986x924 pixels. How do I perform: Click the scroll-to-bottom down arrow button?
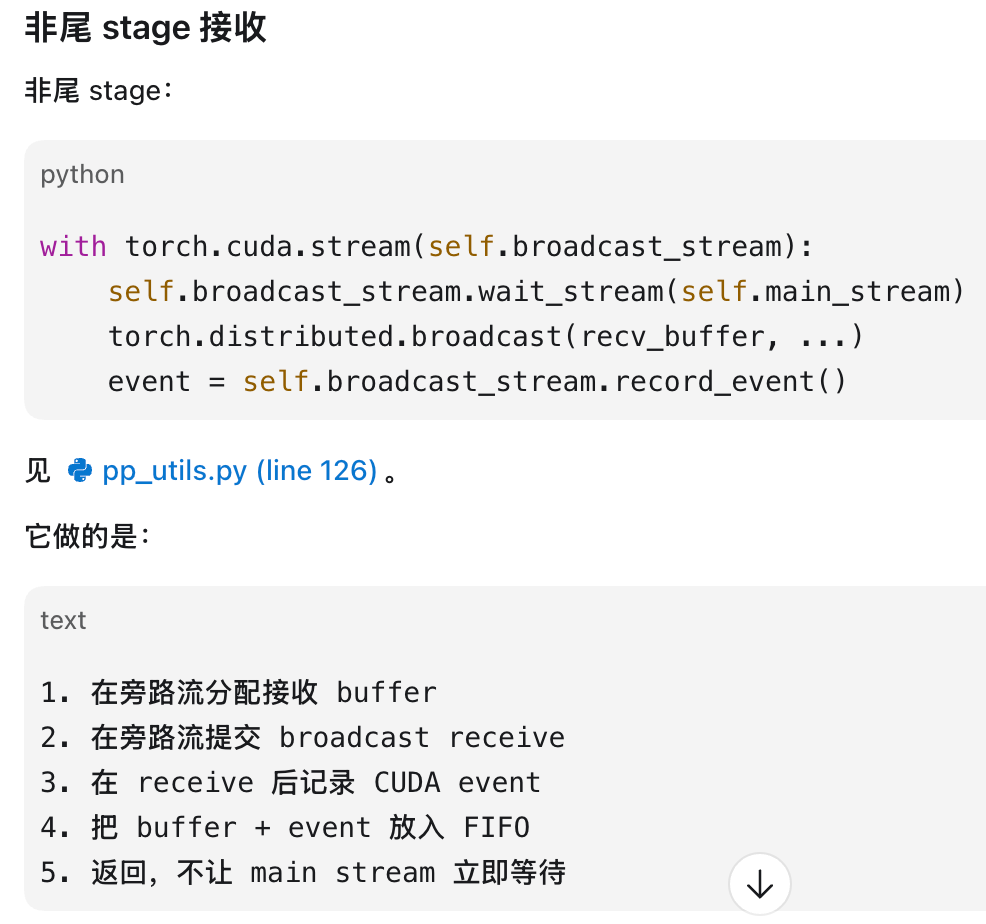pyautogui.click(x=760, y=884)
